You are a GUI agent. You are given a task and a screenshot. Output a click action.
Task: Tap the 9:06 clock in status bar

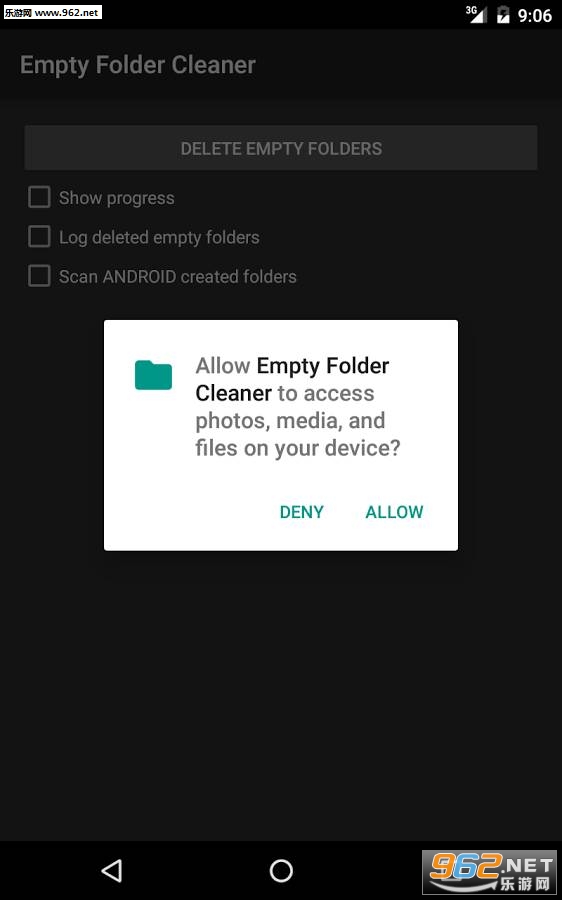(x=534, y=15)
